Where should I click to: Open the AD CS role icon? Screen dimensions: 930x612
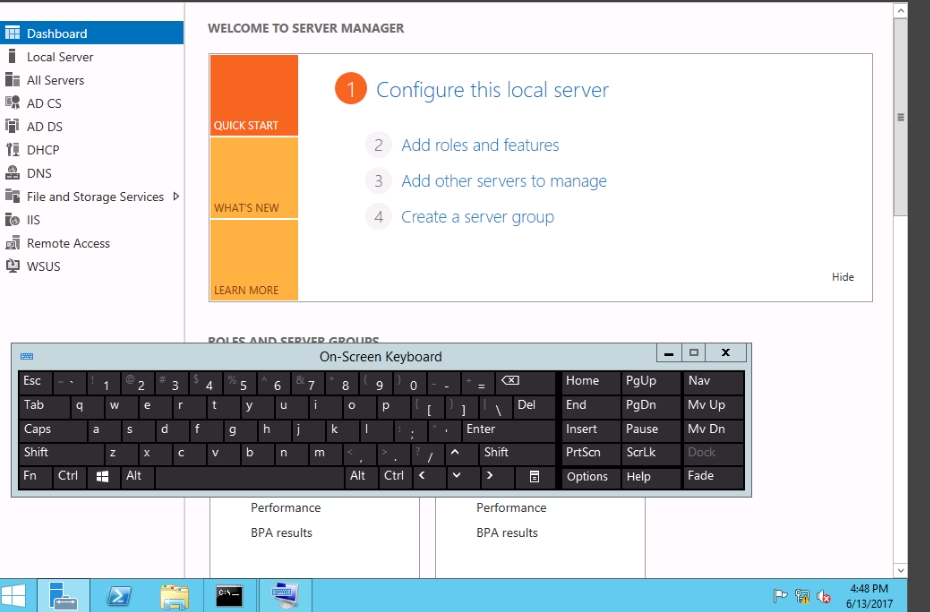[x=12, y=103]
